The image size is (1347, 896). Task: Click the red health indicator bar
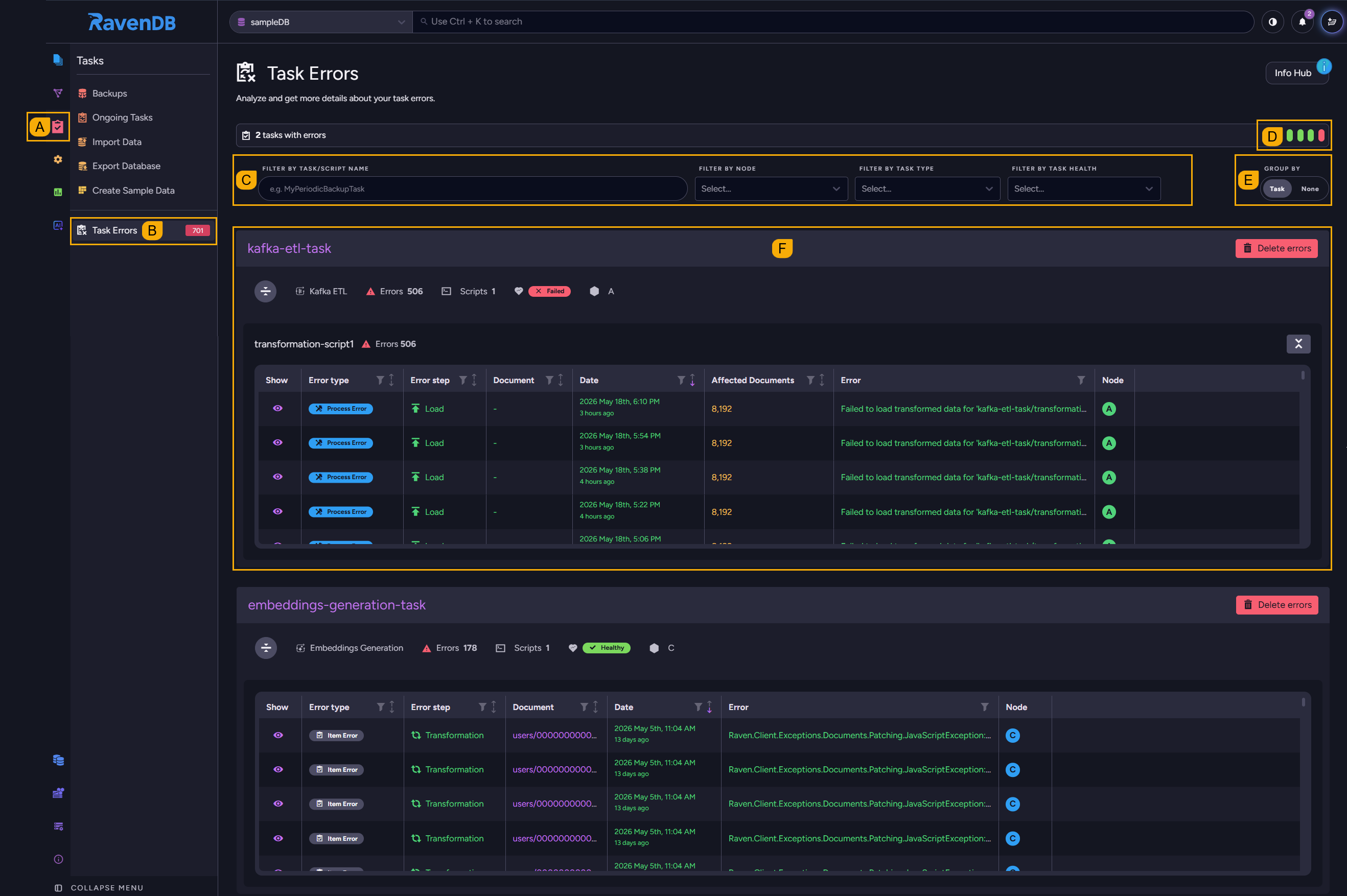tap(1321, 135)
